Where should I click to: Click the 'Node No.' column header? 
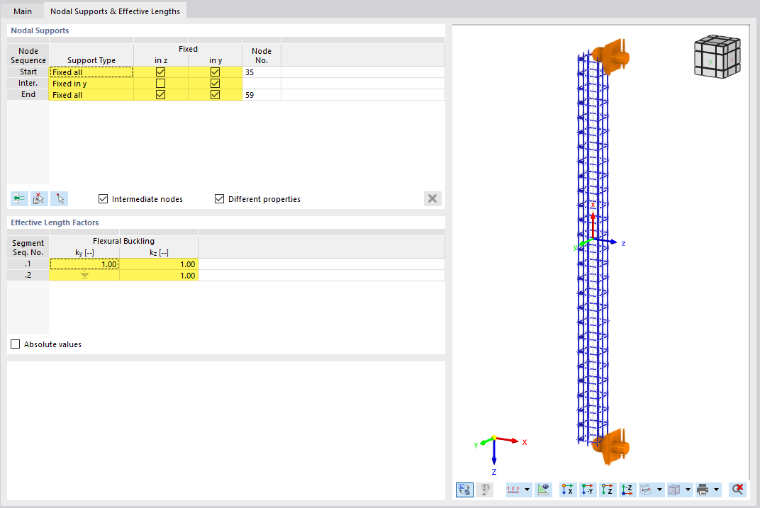coord(262,55)
